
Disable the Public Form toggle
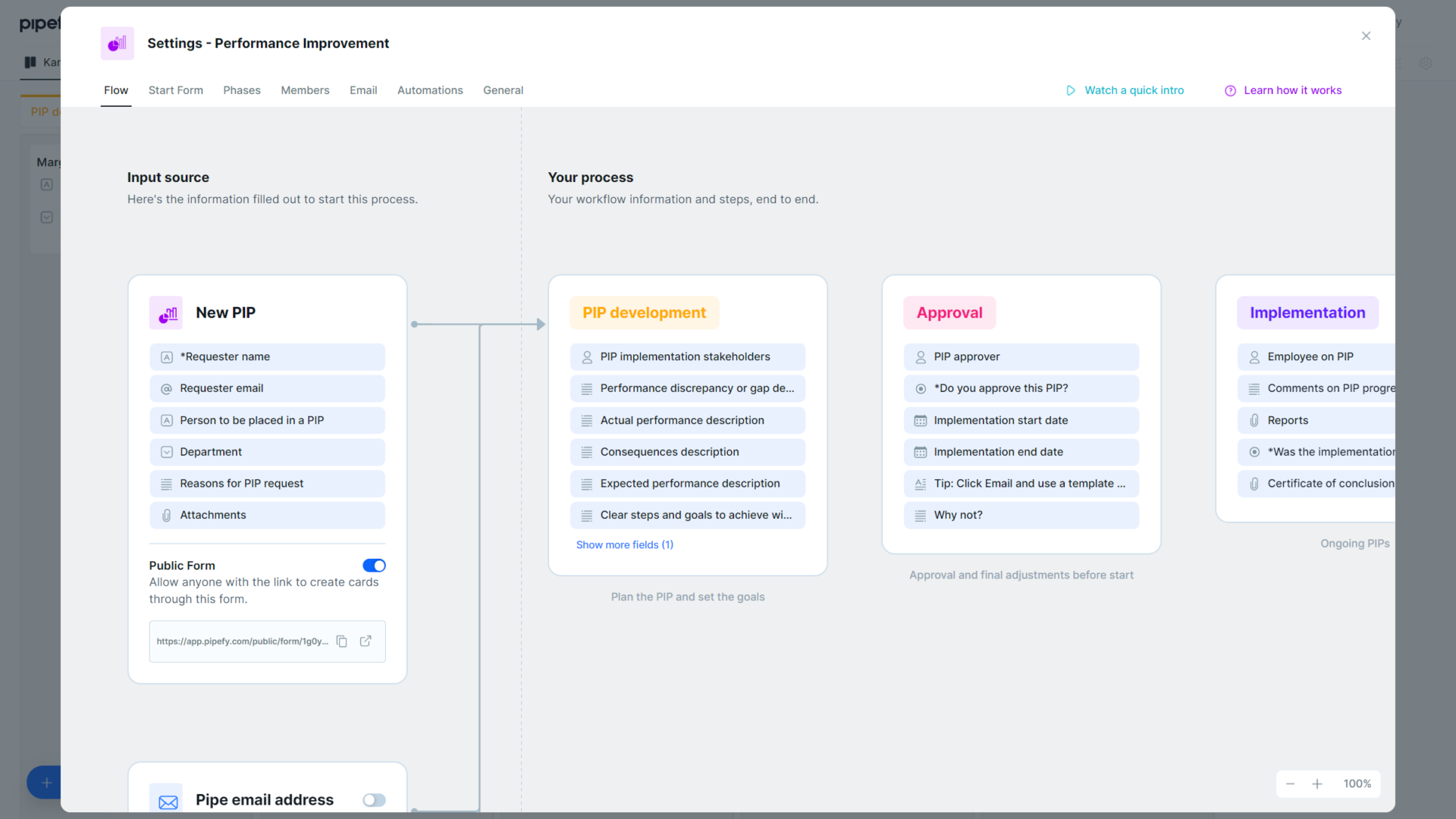click(374, 565)
